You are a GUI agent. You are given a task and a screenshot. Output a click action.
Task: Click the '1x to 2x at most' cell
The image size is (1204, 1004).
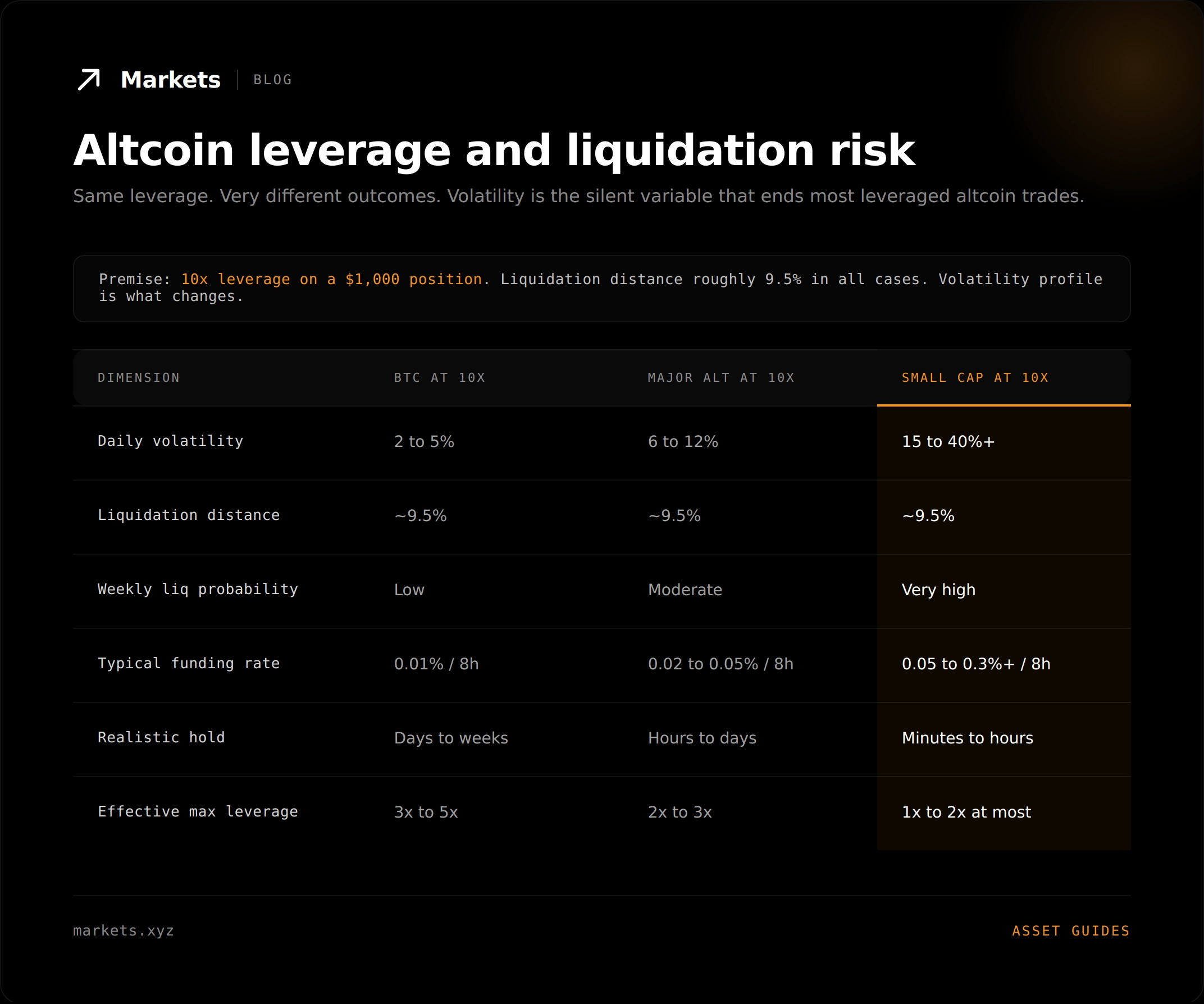(966, 812)
